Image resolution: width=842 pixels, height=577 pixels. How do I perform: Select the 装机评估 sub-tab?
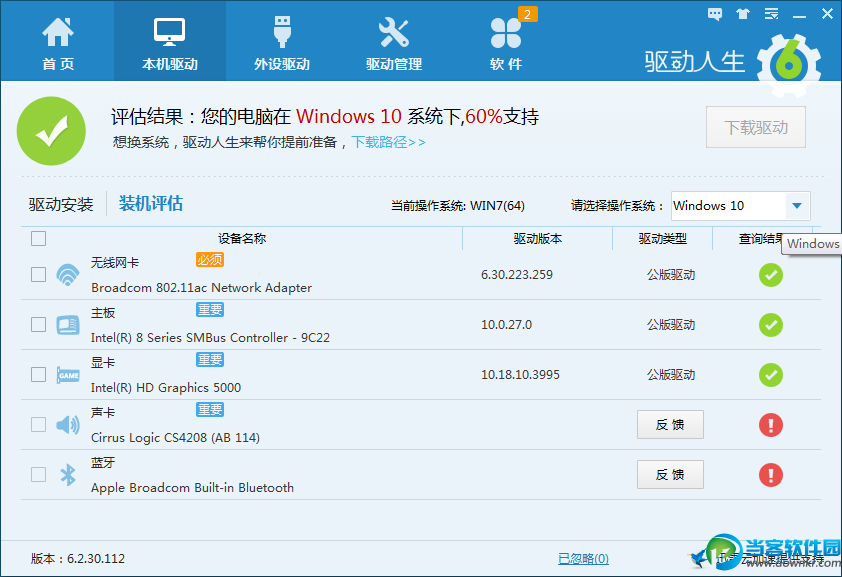click(150, 203)
